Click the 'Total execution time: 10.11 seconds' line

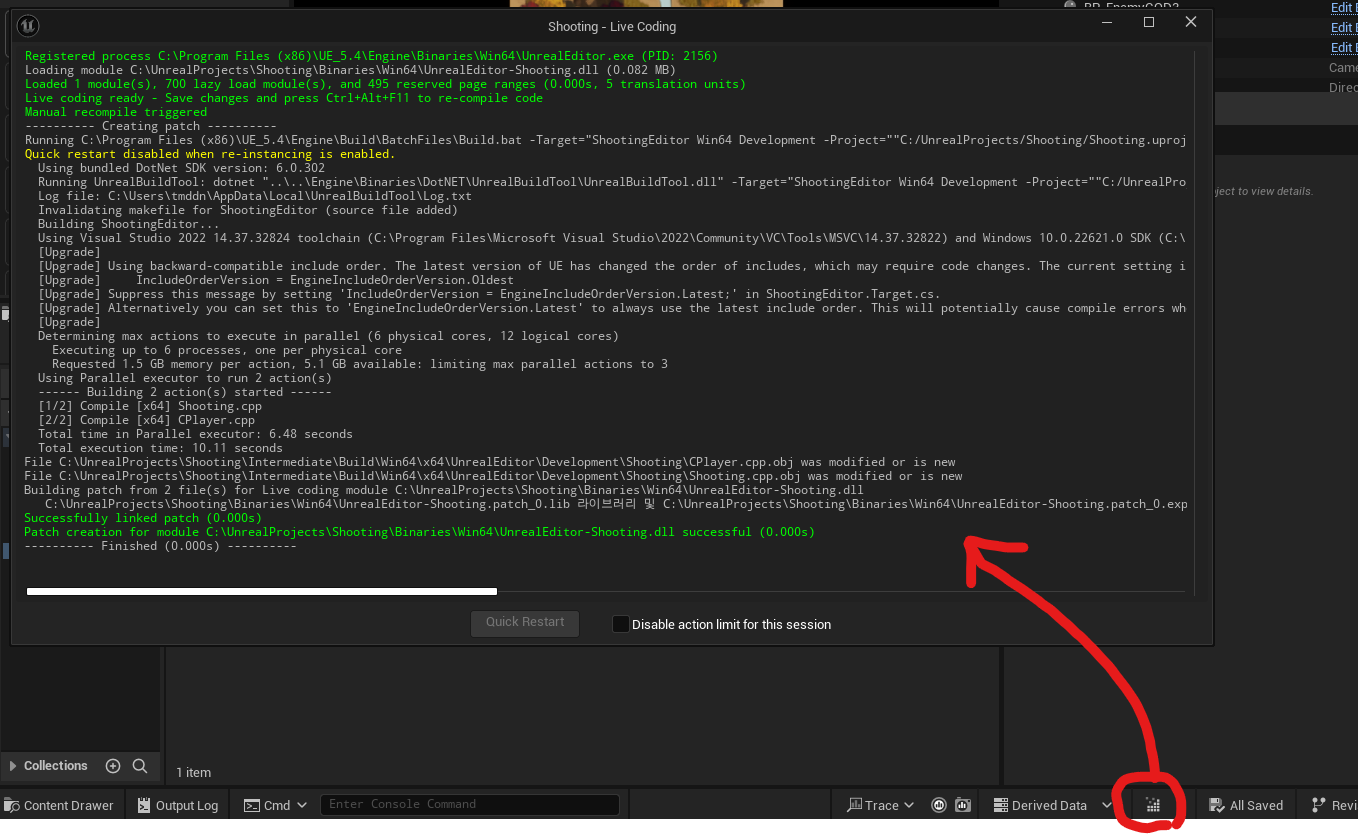click(160, 448)
